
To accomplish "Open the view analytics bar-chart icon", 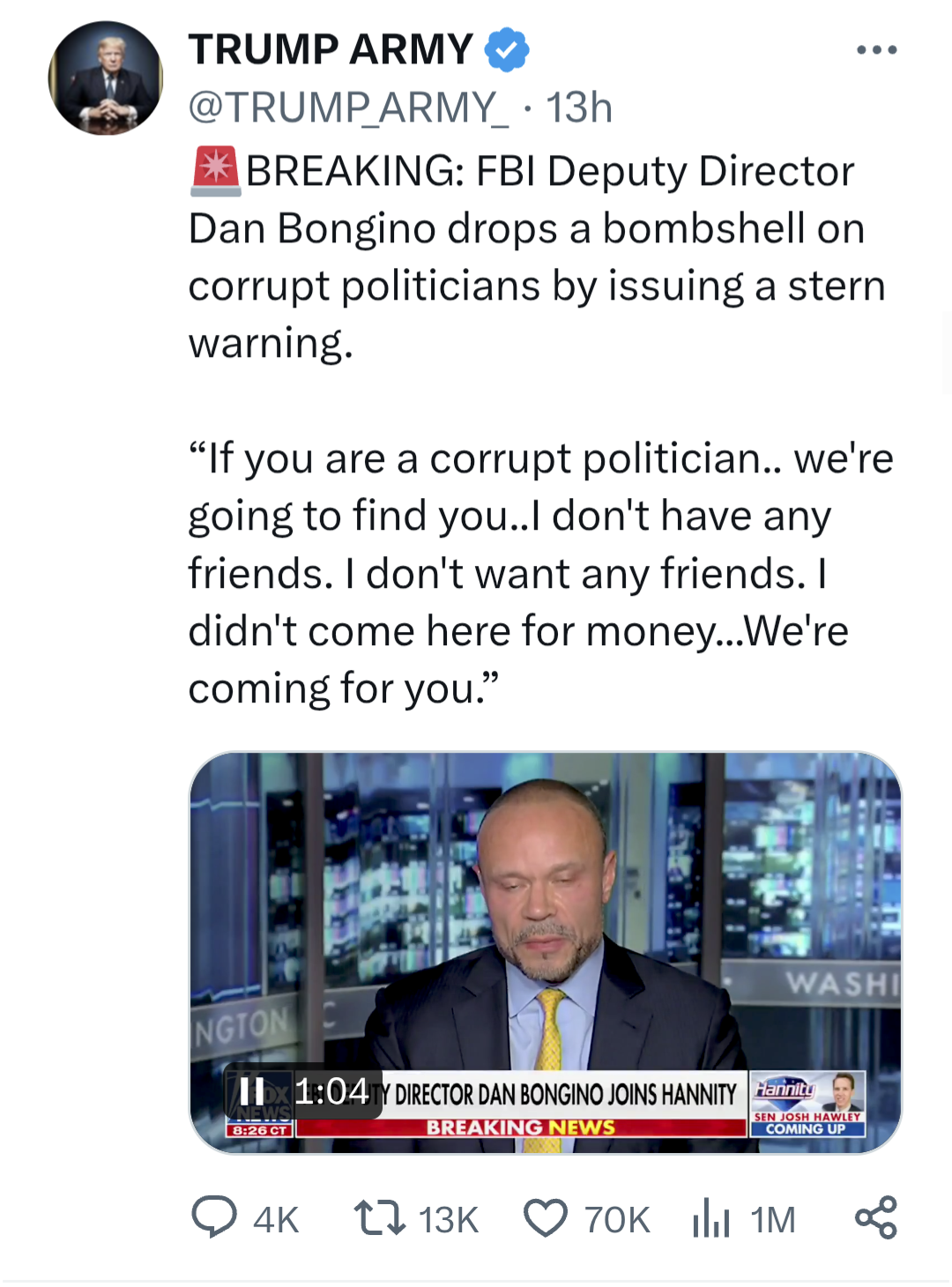I will pos(710,1218).
